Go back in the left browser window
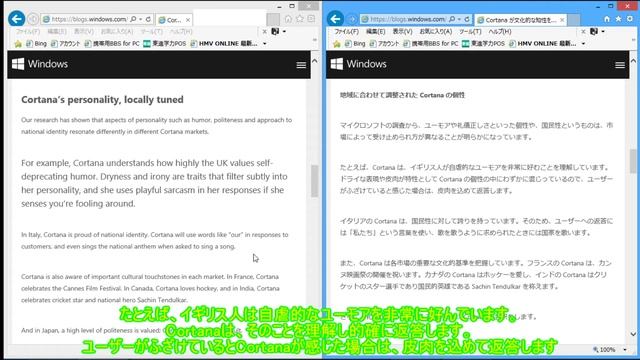 pos(16,19)
